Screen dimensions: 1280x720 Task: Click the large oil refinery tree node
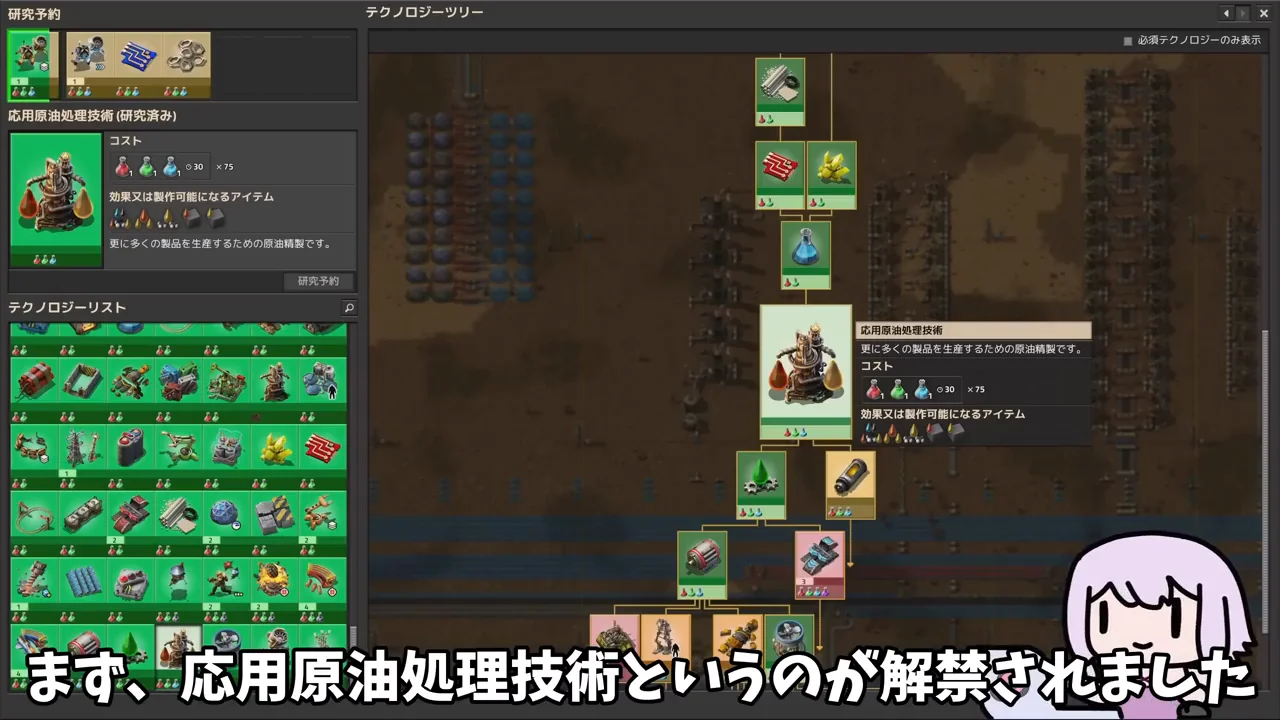point(806,372)
